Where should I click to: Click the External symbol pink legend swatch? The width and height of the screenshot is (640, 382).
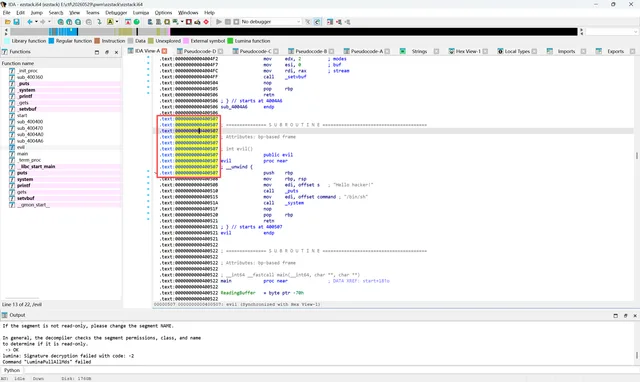pyautogui.click(x=186, y=41)
